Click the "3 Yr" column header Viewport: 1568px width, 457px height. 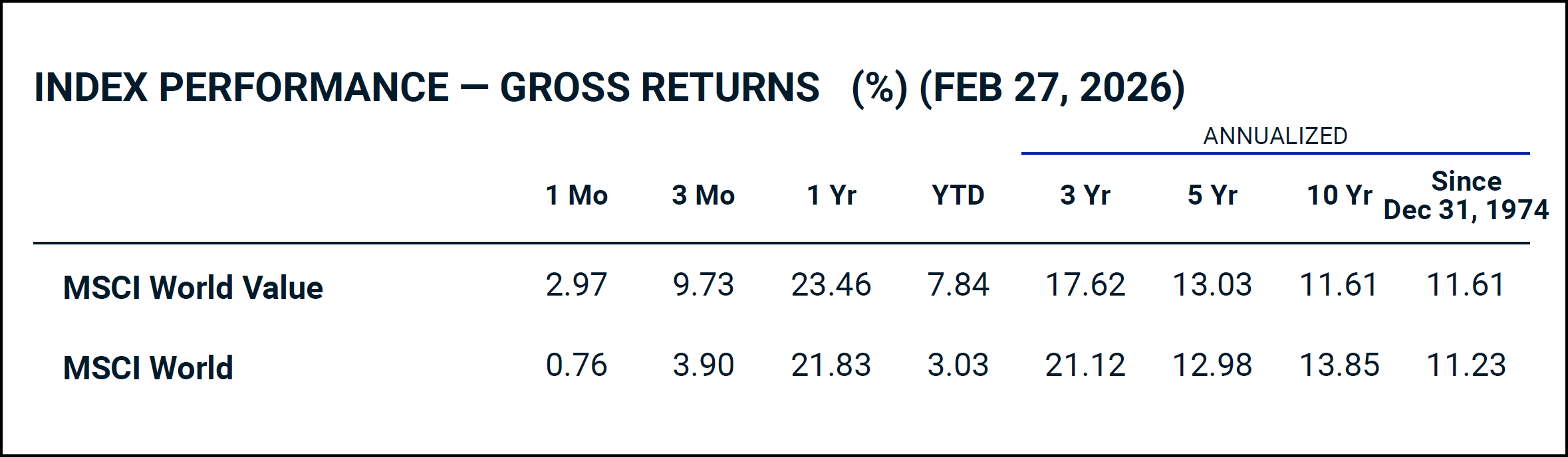[1085, 195]
